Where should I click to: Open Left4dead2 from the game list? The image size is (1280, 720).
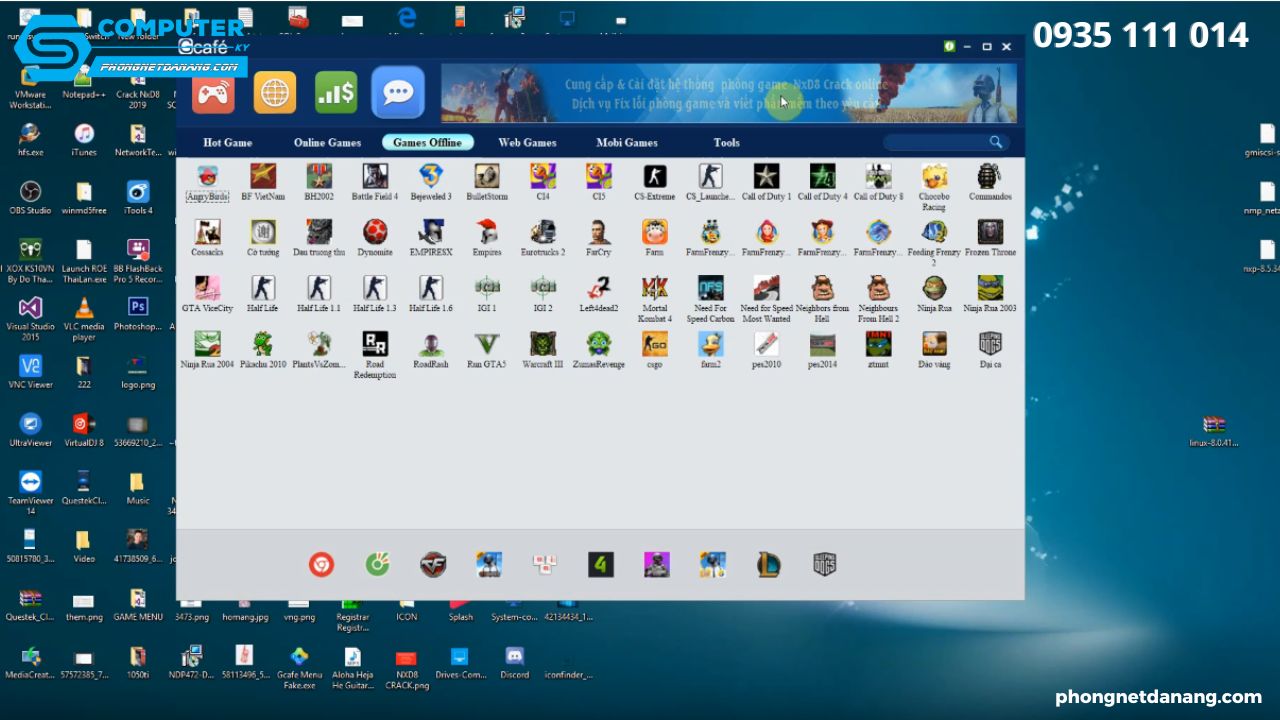[598, 290]
